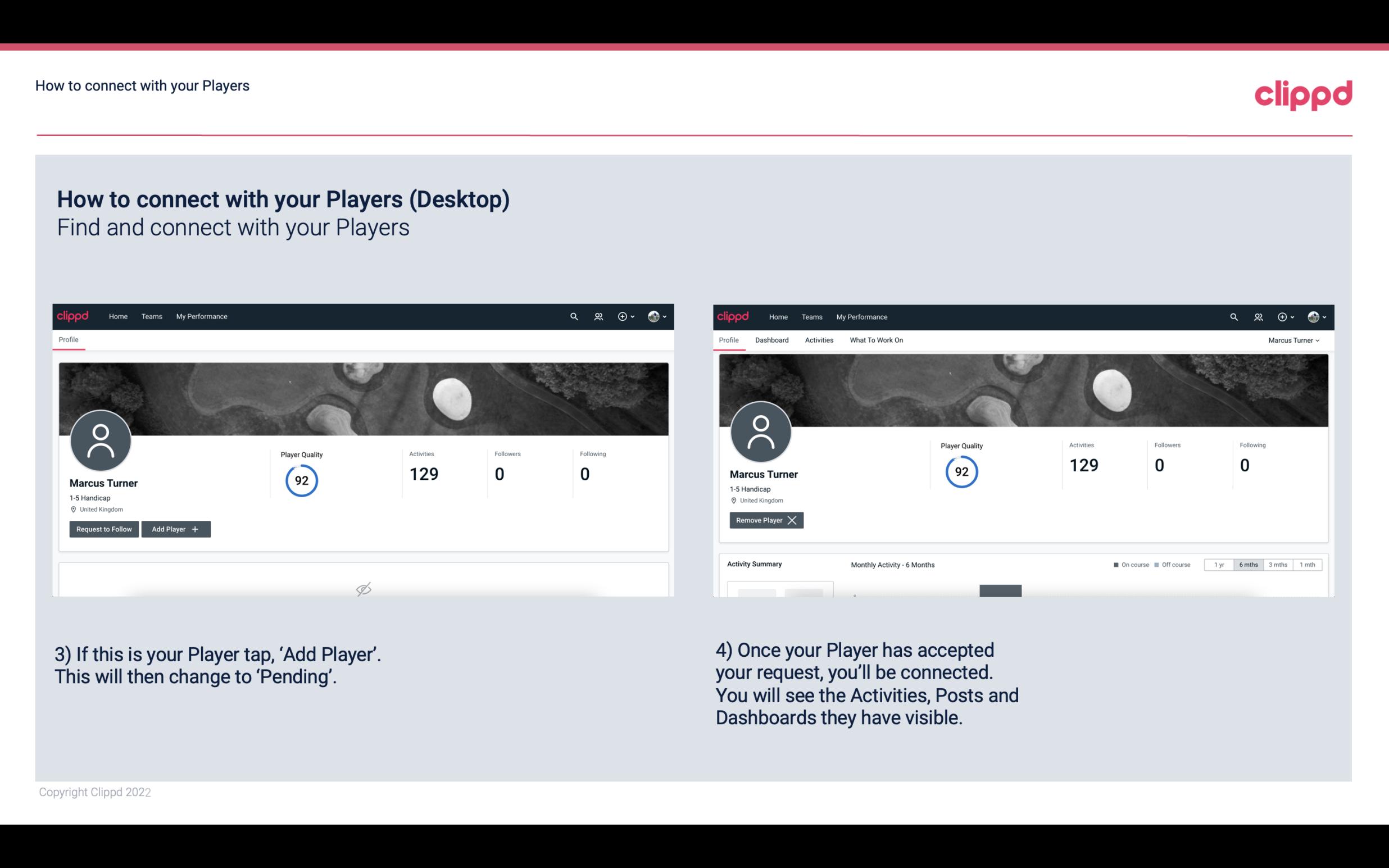Select the 'Dashboard' tab for Marcus Turner
Screen dimensions: 1389x868
[x=772, y=340]
